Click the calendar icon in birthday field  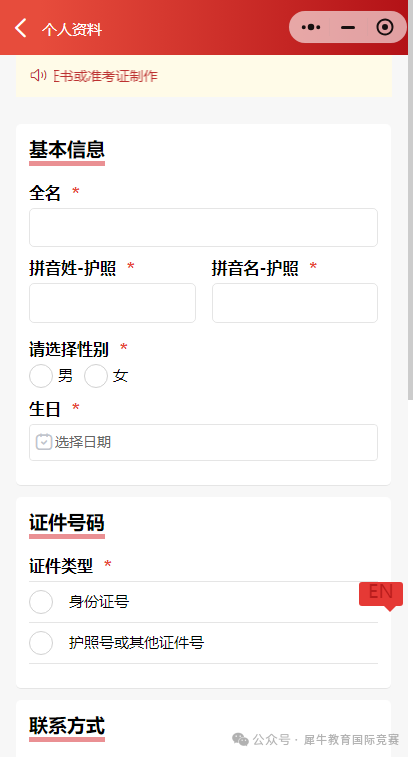pyautogui.click(x=43, y=442)
